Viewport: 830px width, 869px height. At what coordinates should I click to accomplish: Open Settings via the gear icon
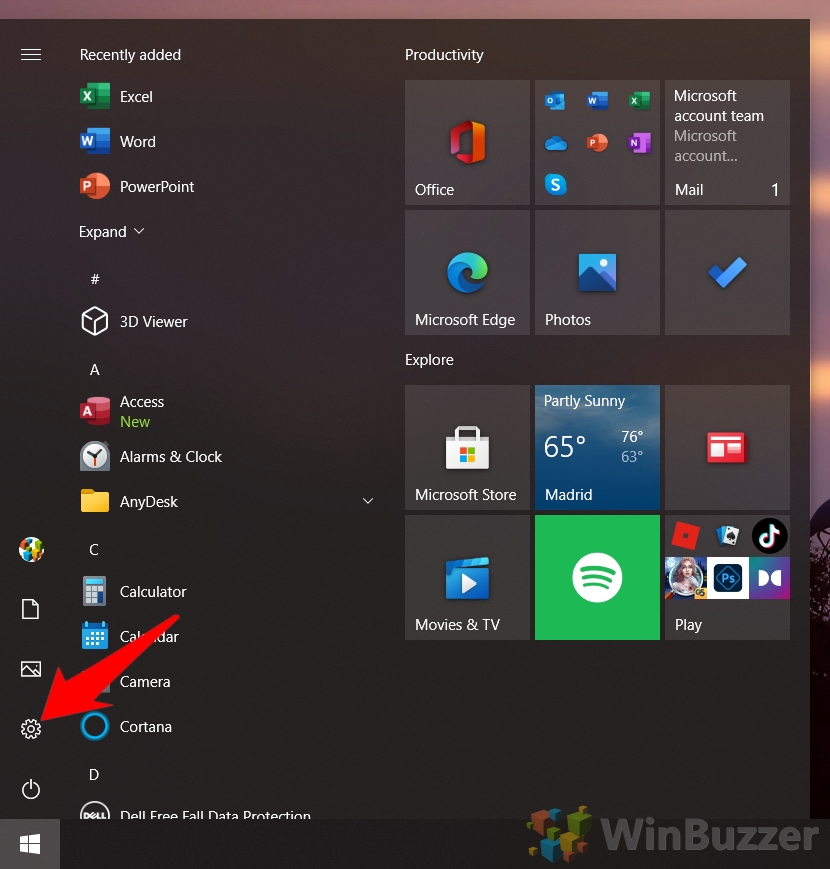tap(30, 729)
